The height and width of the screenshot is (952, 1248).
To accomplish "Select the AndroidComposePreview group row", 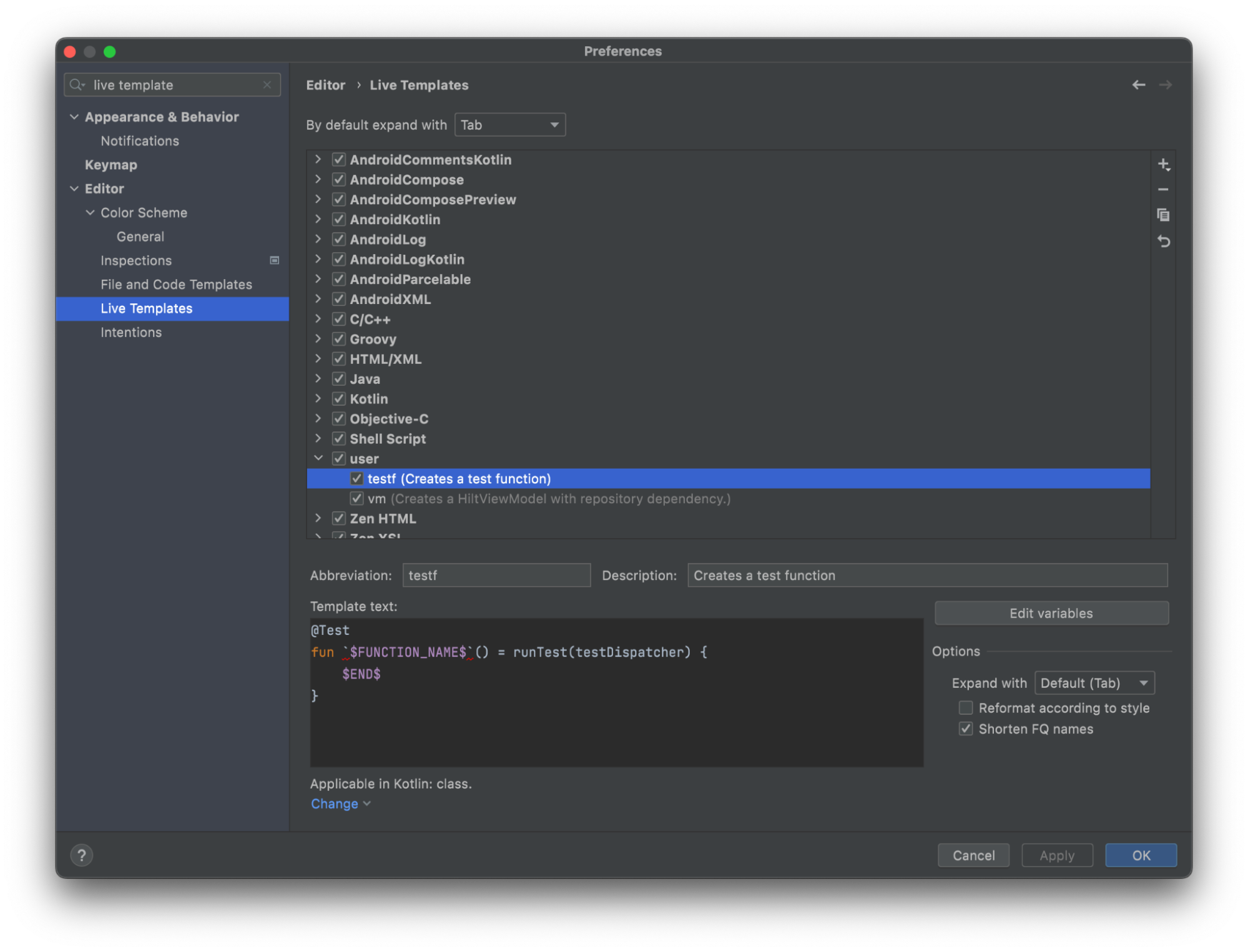I will pos(728,200).
